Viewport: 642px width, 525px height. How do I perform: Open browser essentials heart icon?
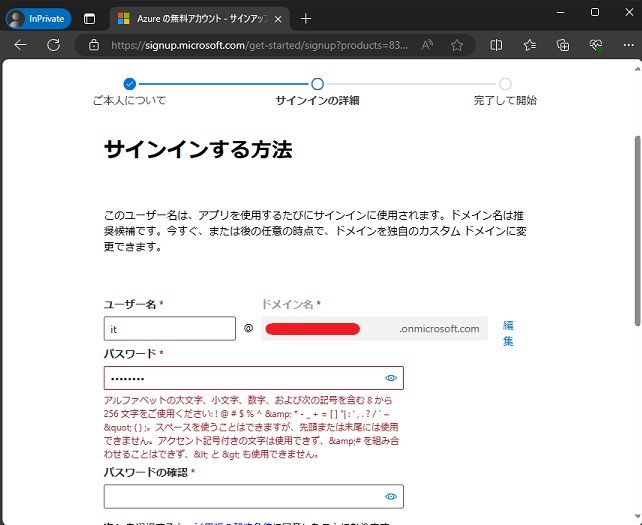click(596, 45)
